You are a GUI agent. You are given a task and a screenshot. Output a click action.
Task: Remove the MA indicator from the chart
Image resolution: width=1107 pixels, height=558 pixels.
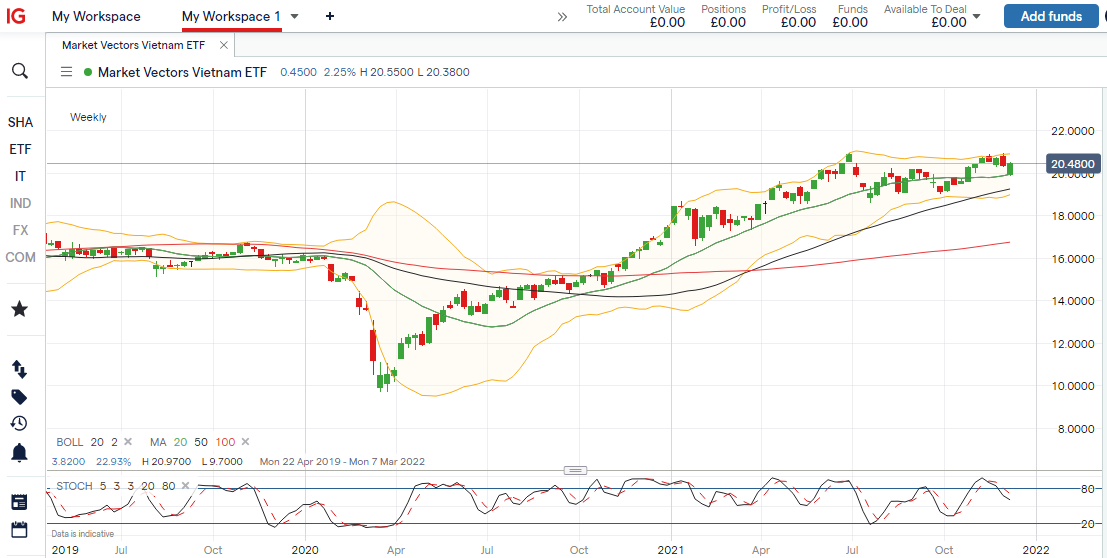pyautogui.click(x=245, y=442)
